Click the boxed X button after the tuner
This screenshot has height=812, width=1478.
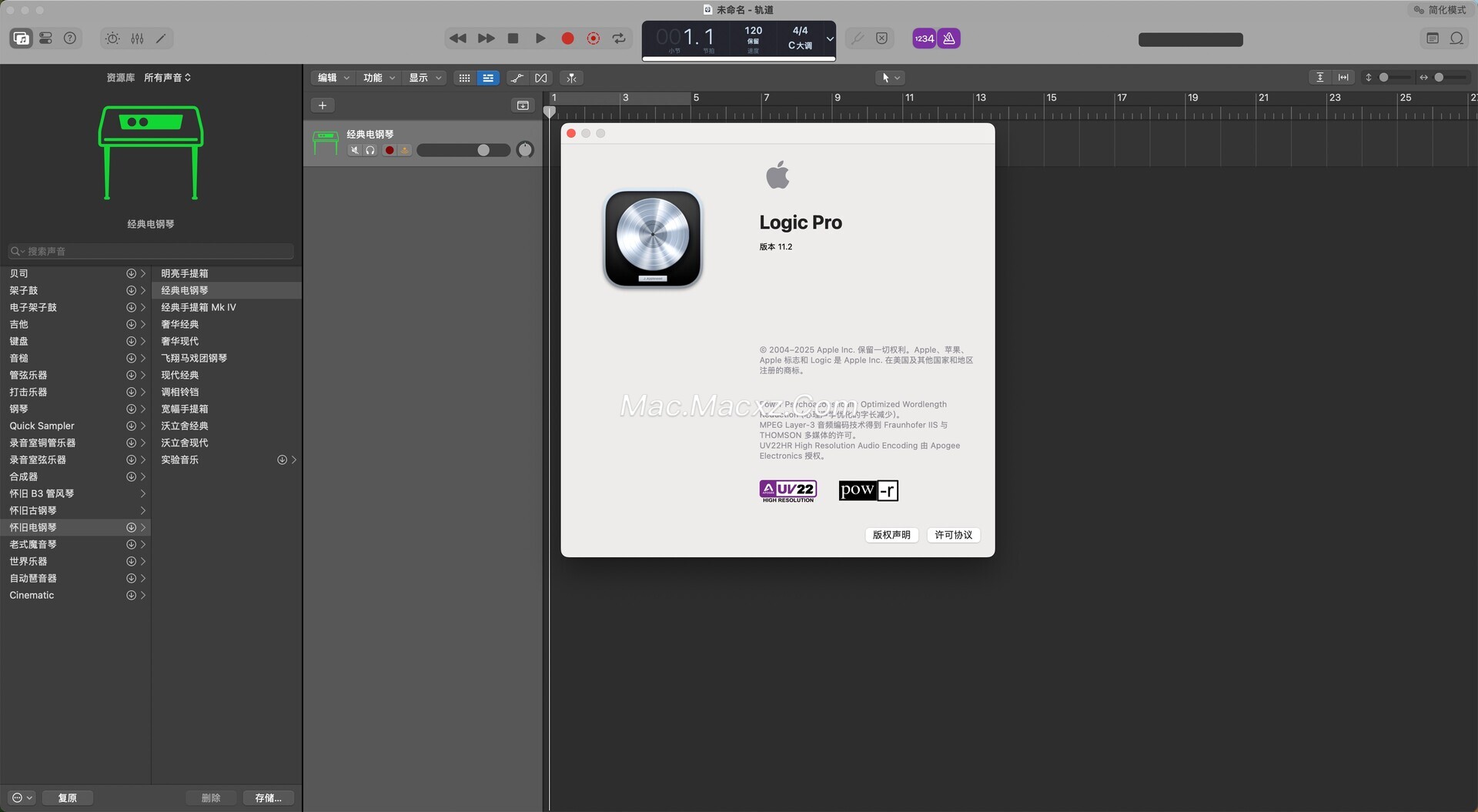(882, 38)
